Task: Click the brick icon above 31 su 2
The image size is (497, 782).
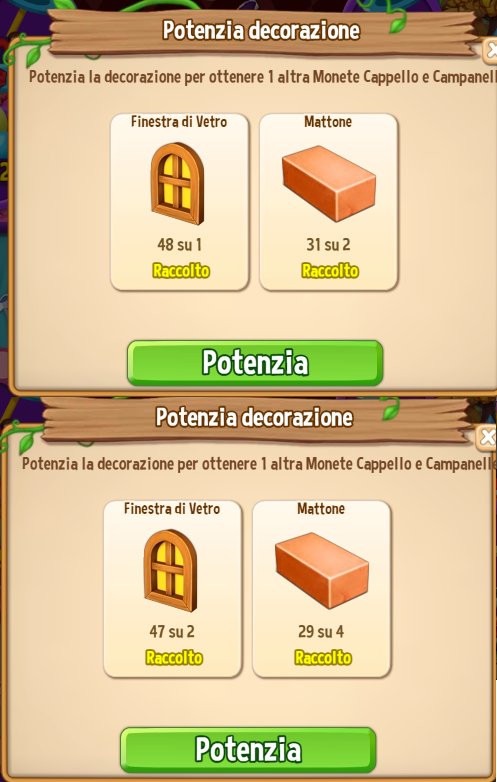Action: click(x=329, y=183)
